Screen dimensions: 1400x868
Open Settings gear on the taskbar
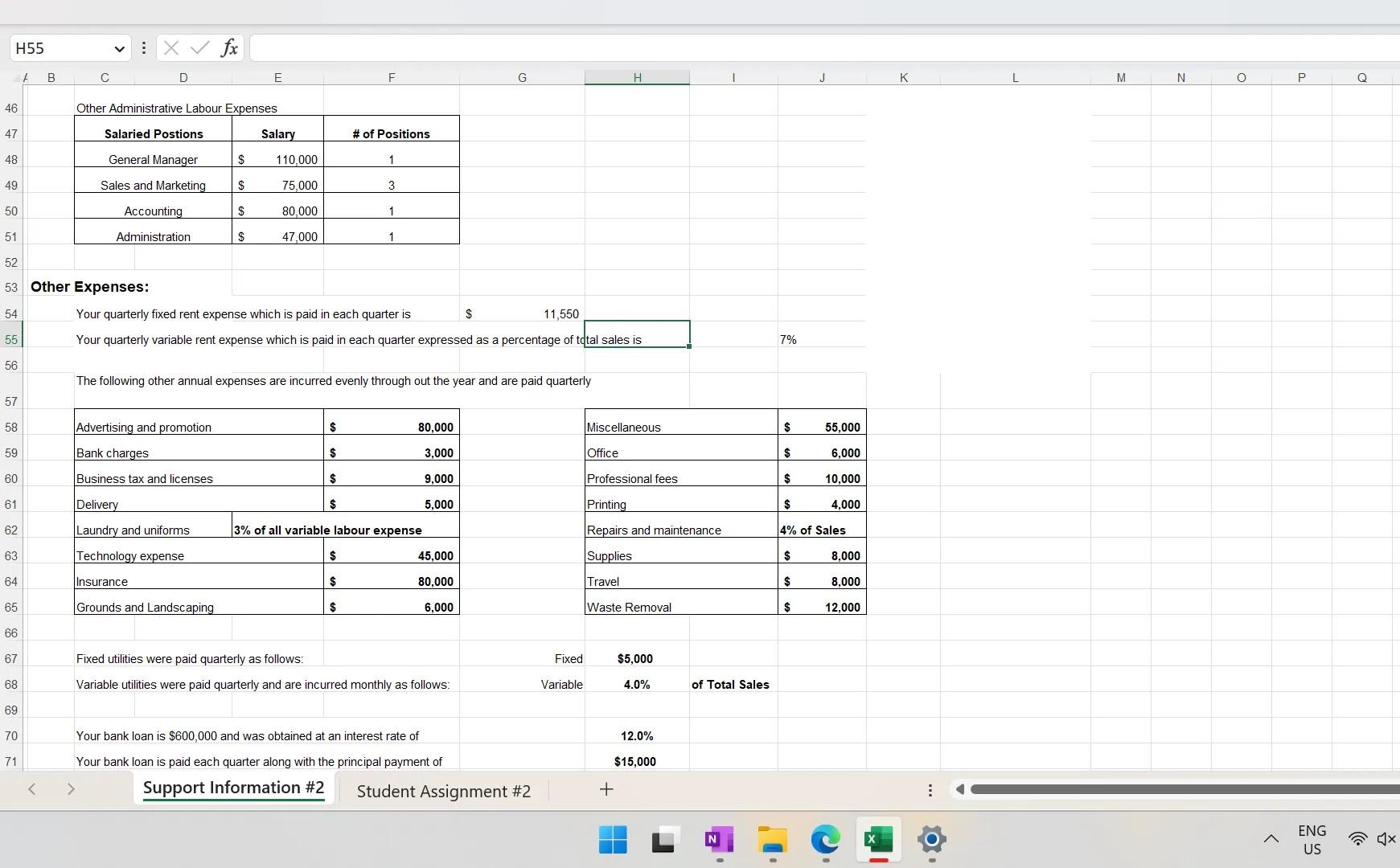(931, 840)
